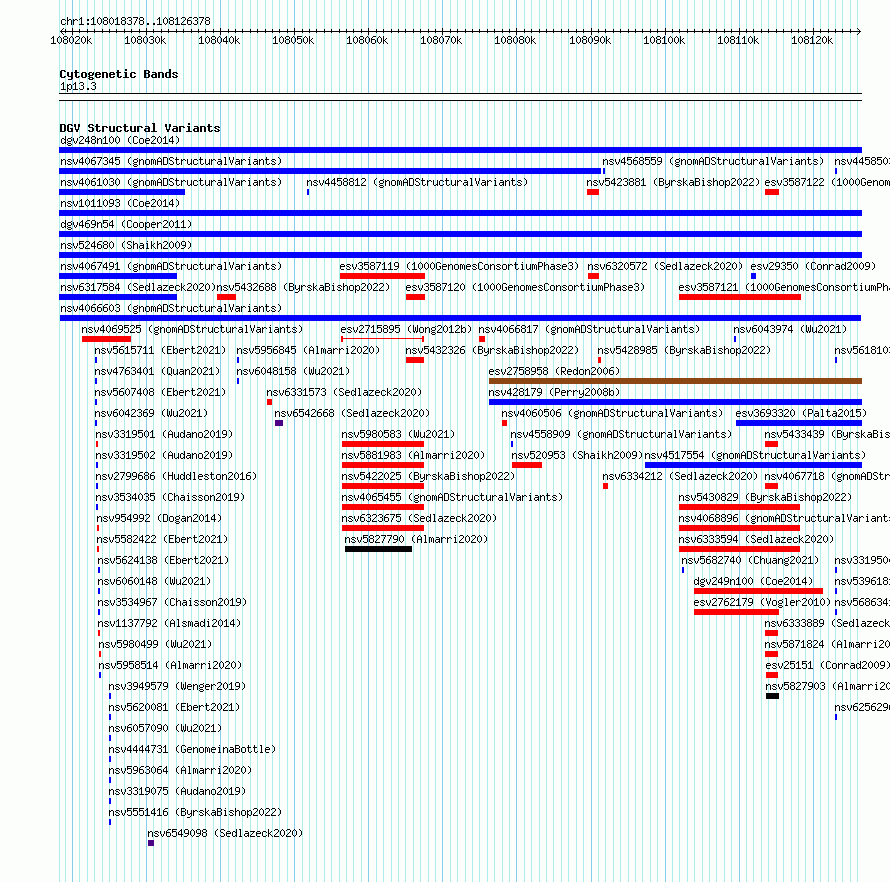
Task: Select nsv6323675 (Sedlazeck2020) label
Action: click(x=419, y=518)
